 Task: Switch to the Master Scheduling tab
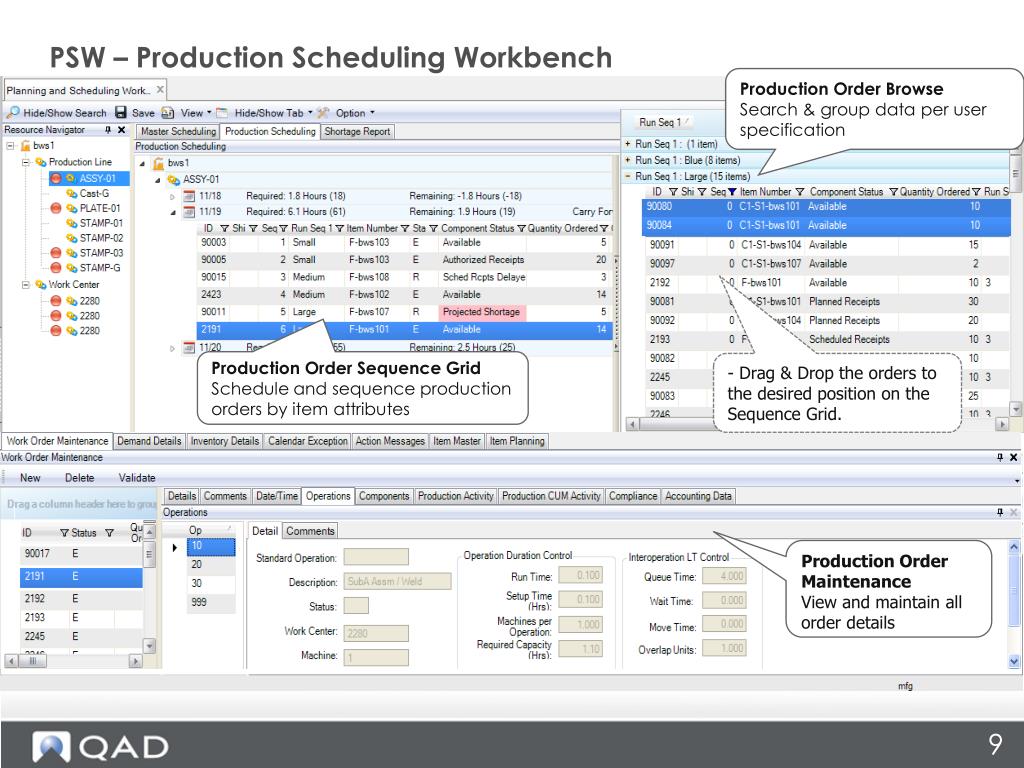[178, 131]
